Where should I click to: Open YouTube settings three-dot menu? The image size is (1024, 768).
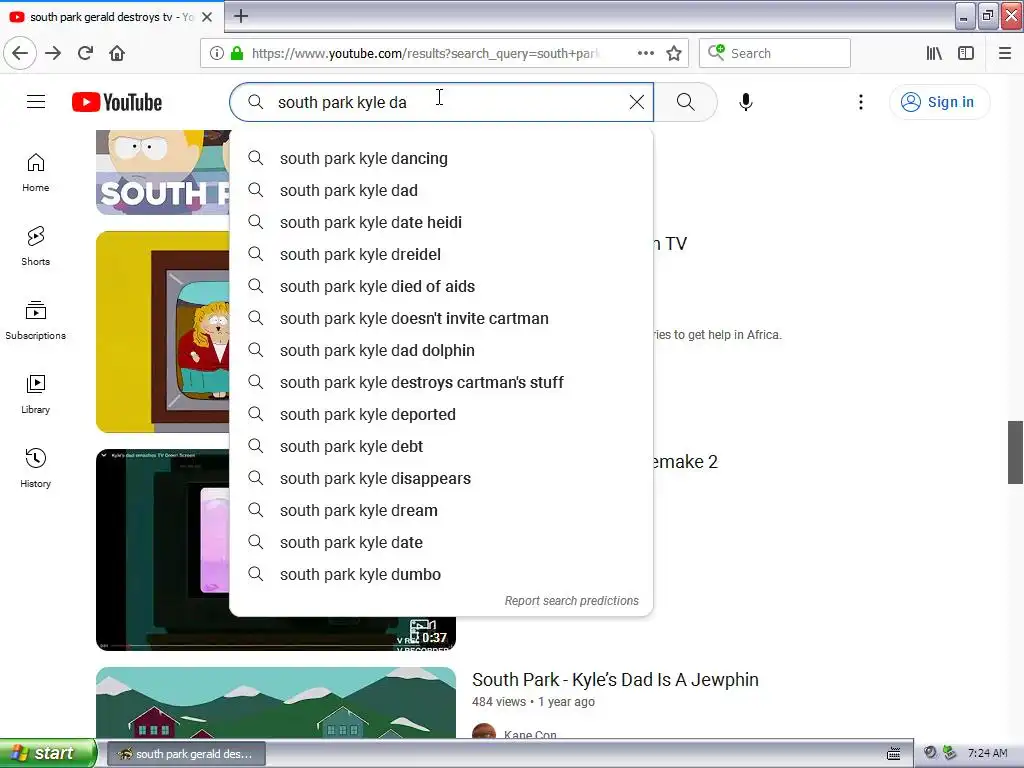(x=861, y=102)
